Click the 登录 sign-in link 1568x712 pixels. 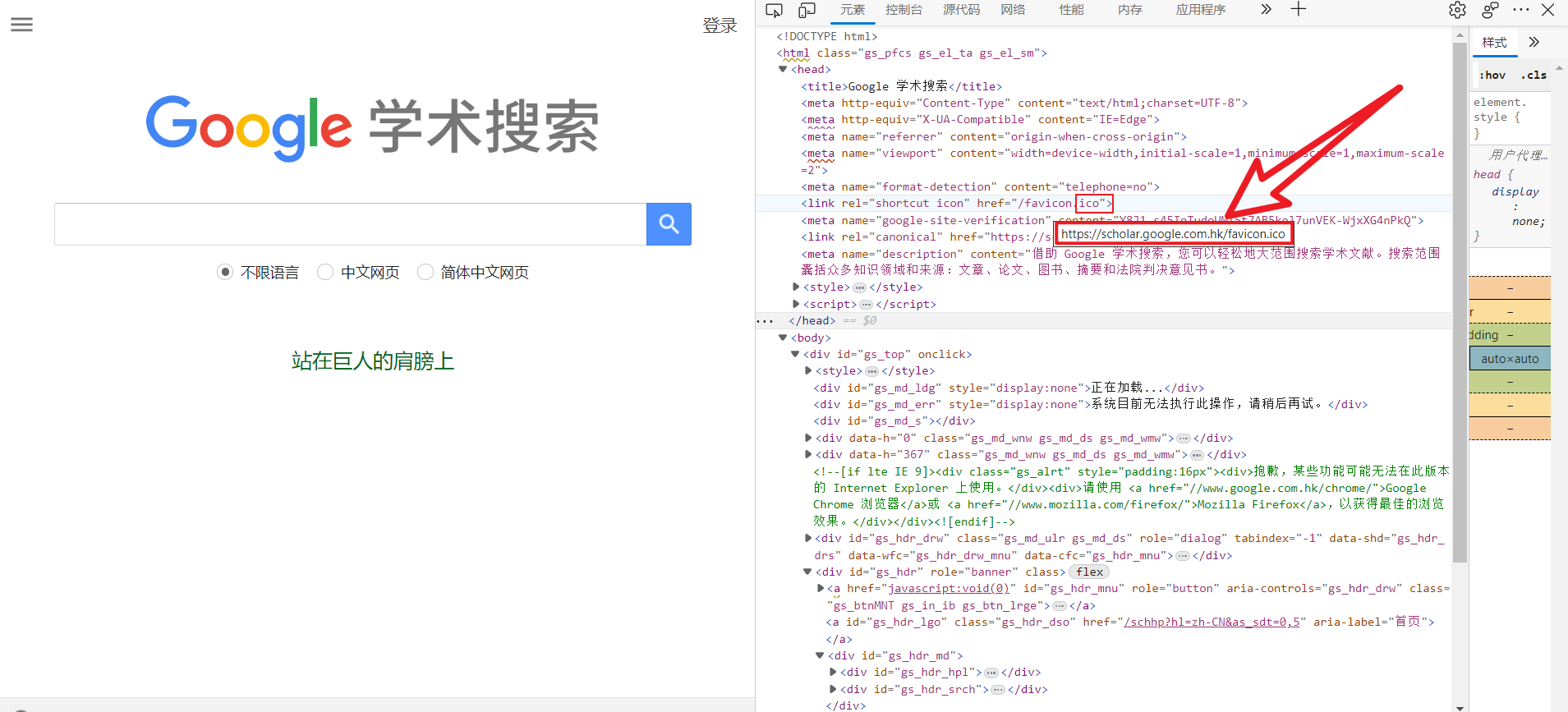pos(720,25)
